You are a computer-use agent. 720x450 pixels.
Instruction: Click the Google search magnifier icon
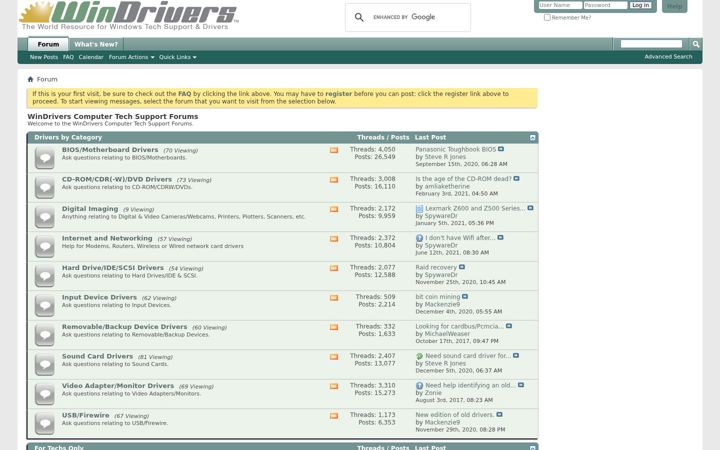(x=359, y=17)
